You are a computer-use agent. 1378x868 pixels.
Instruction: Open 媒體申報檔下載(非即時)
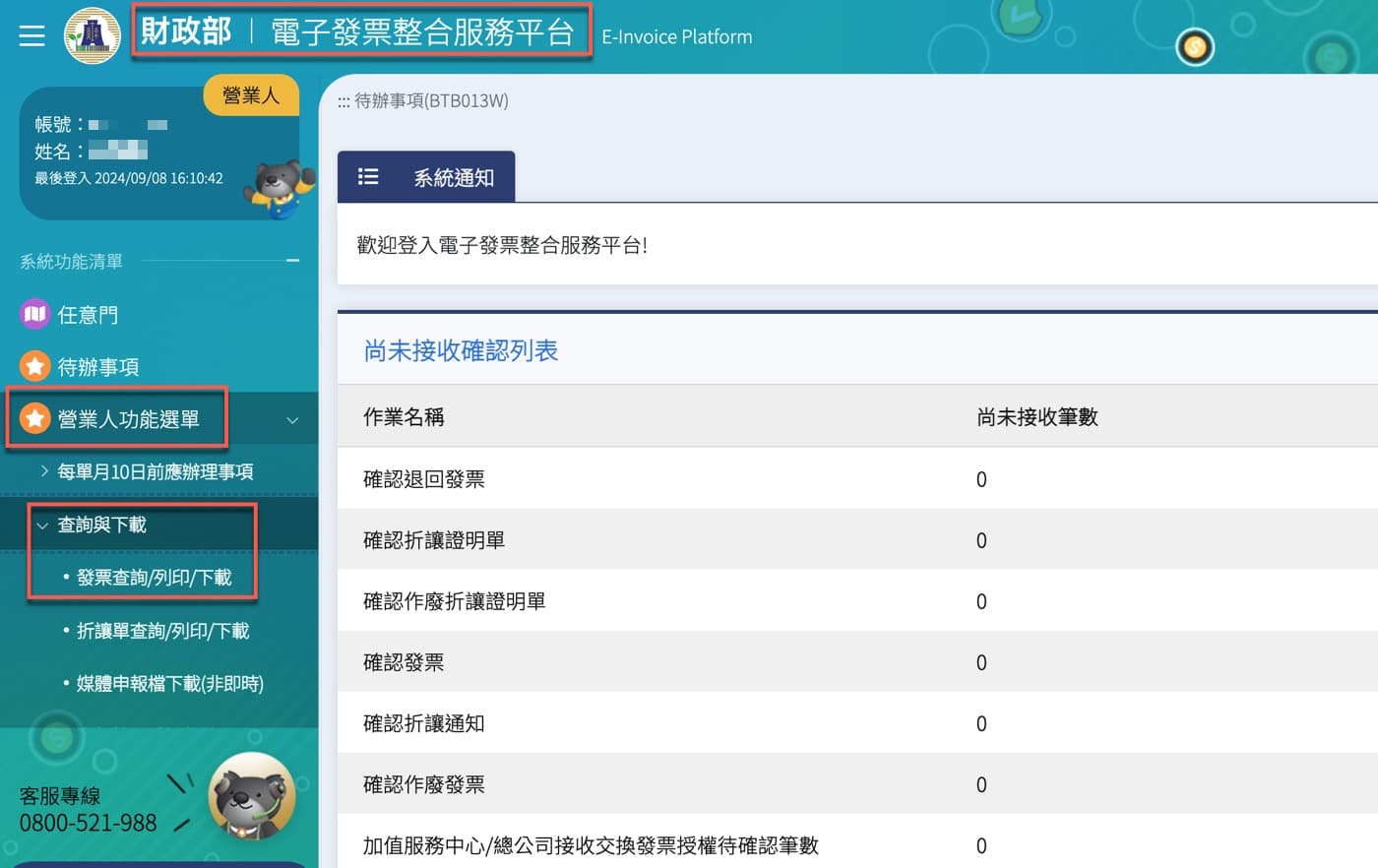pos(169,683)
